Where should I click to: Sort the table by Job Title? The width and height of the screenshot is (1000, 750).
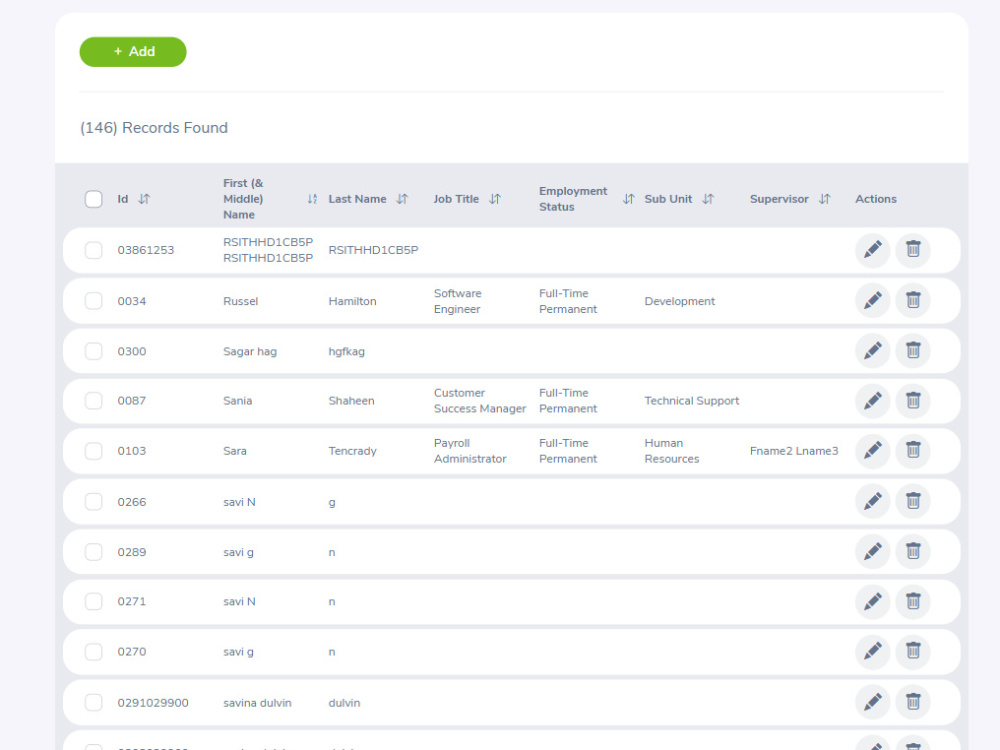[x=495, y=198]
